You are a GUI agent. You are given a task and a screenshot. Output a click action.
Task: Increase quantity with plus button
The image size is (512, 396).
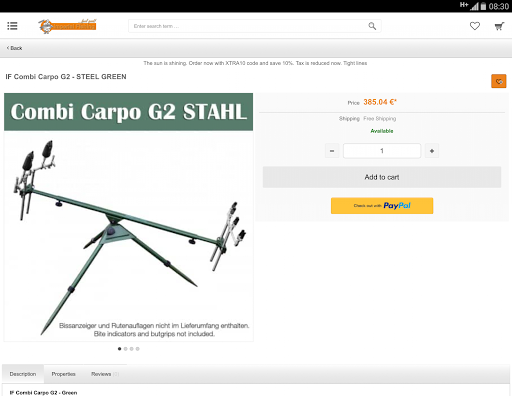432,151
